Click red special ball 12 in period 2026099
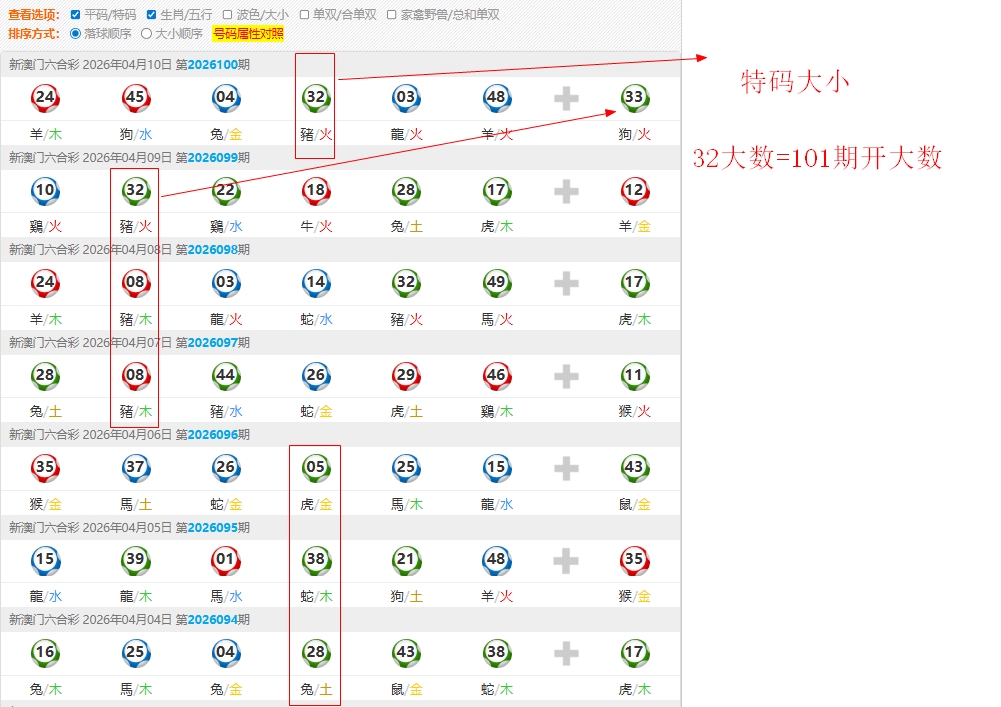This screenshot has height=707, width=1001. (x=634, y=190)
